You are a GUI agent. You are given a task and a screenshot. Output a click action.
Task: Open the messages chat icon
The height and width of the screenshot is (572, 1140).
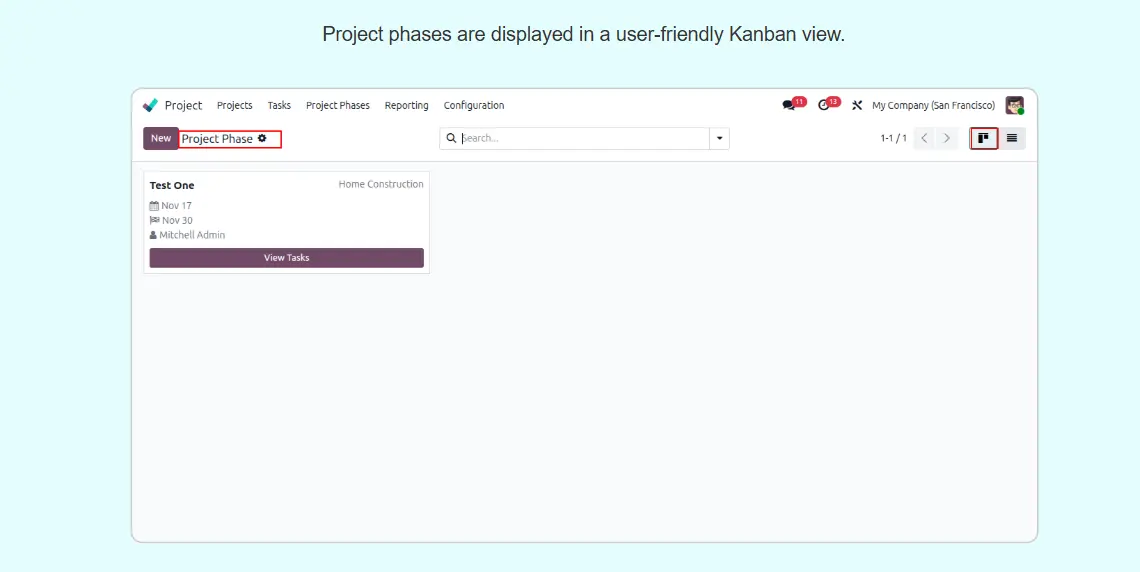point(789,105)
